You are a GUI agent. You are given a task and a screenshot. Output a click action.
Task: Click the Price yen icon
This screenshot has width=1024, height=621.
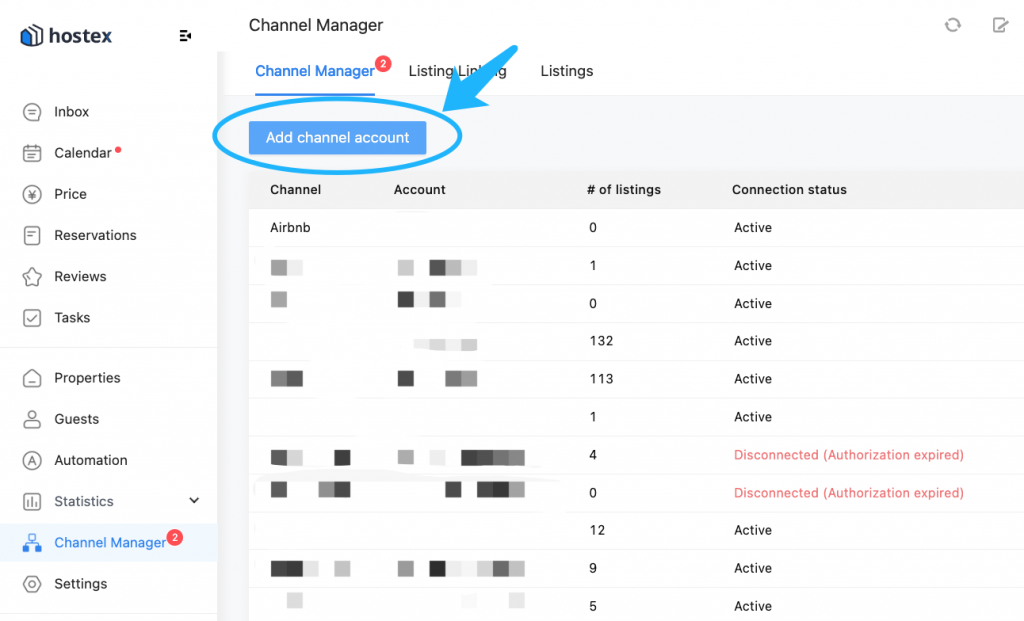point(31,194)
